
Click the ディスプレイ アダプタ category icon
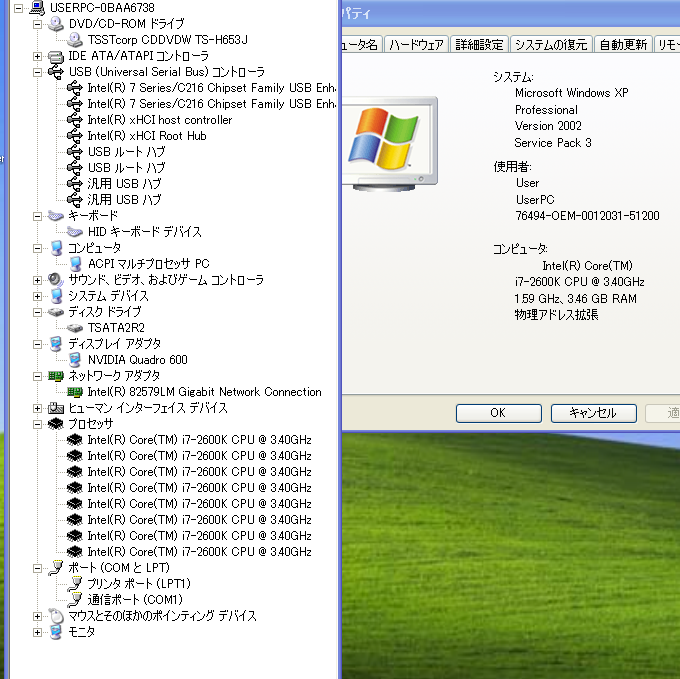[x=56, y=344]
